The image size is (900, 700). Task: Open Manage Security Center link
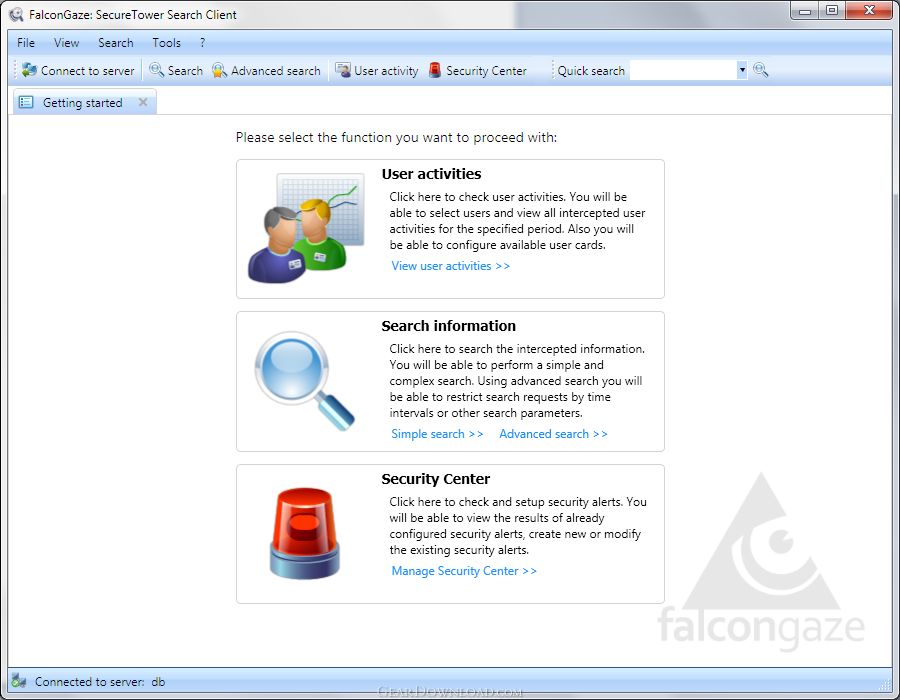(464, 571)
